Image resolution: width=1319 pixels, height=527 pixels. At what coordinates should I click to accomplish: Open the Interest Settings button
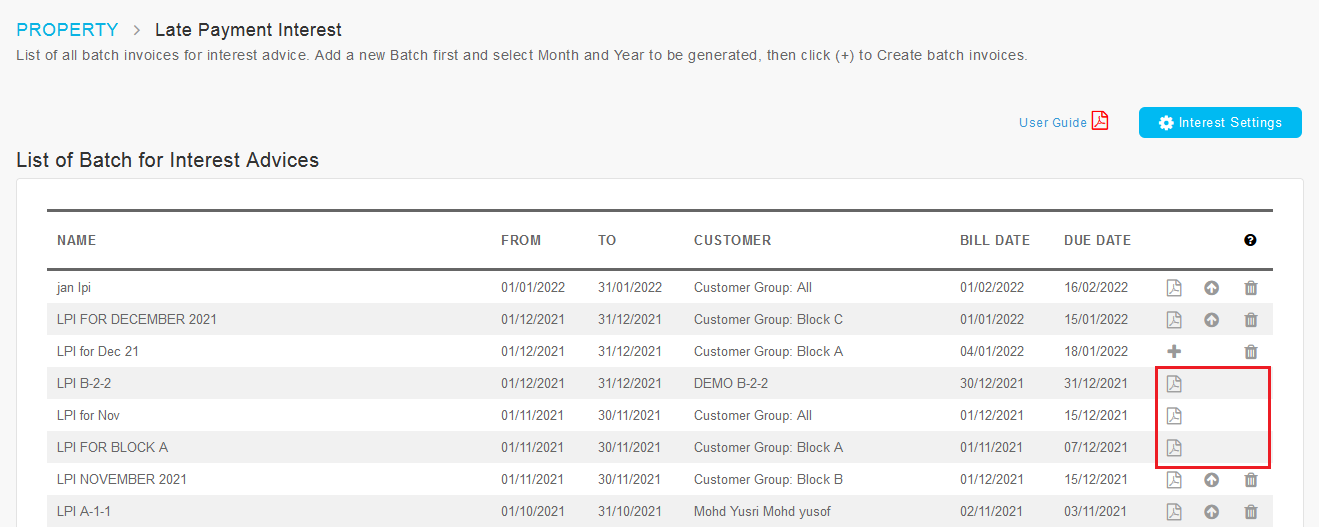click(1220, 122)
